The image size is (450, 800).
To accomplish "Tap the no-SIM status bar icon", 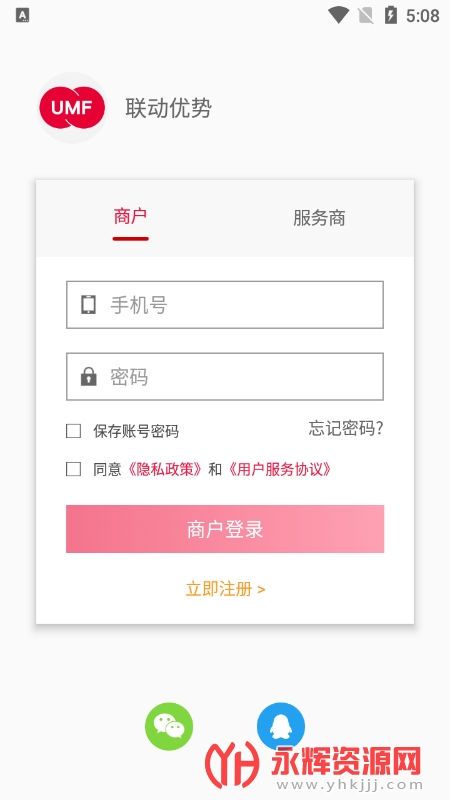I will click(365, 16).
